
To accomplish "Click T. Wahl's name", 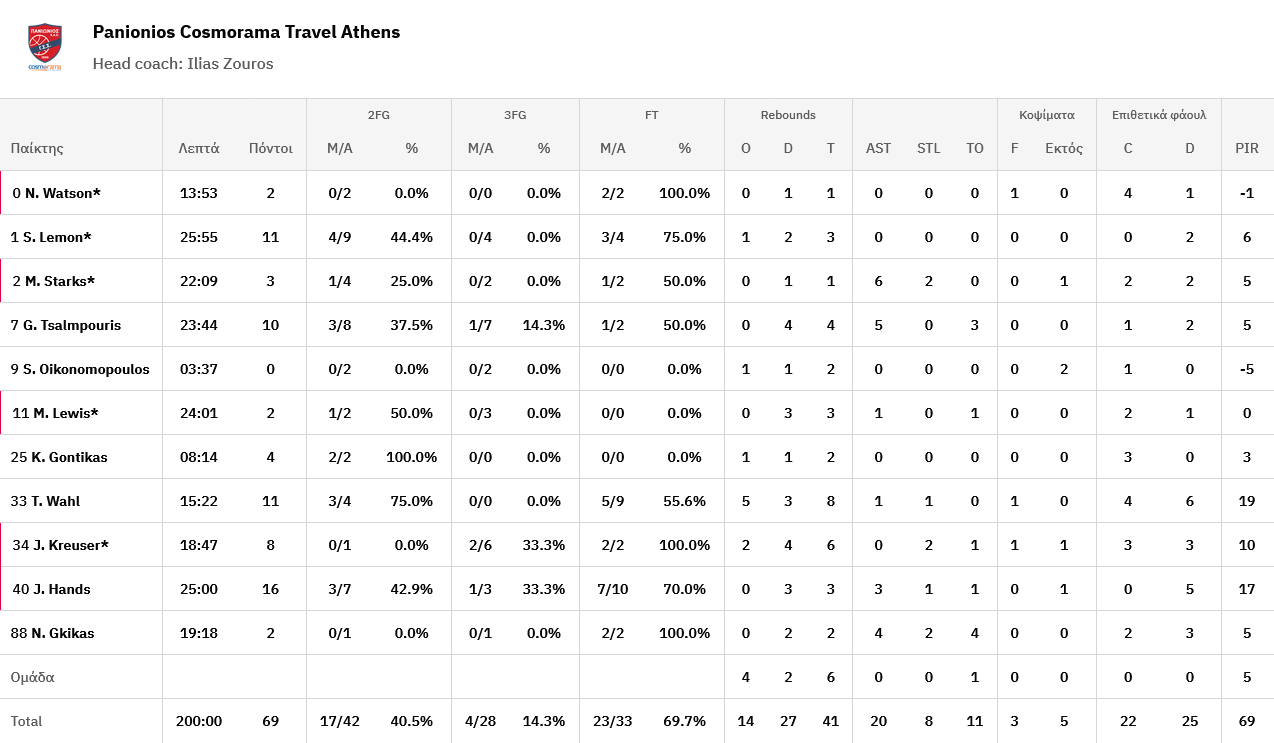I will coord(55,501).
